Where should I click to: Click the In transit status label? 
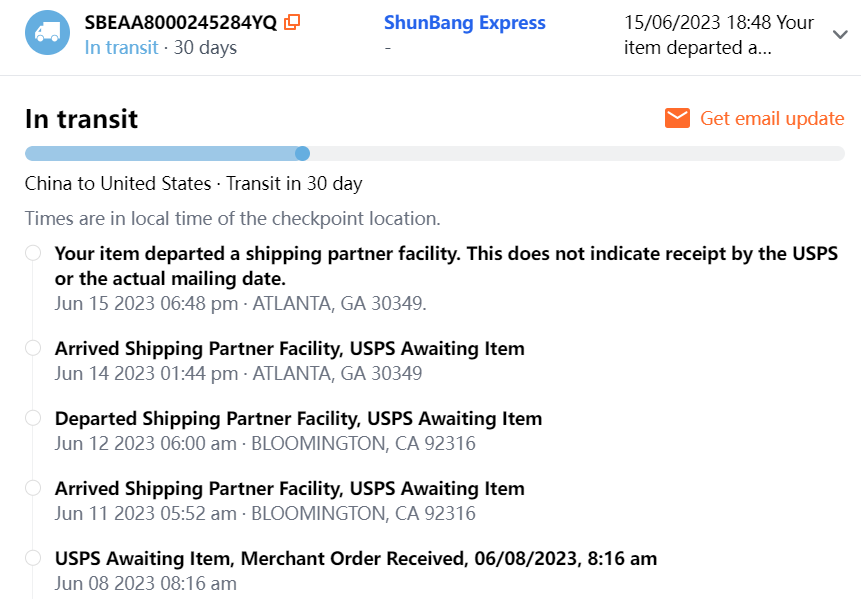pyautogui.click(x=121, y=47)
